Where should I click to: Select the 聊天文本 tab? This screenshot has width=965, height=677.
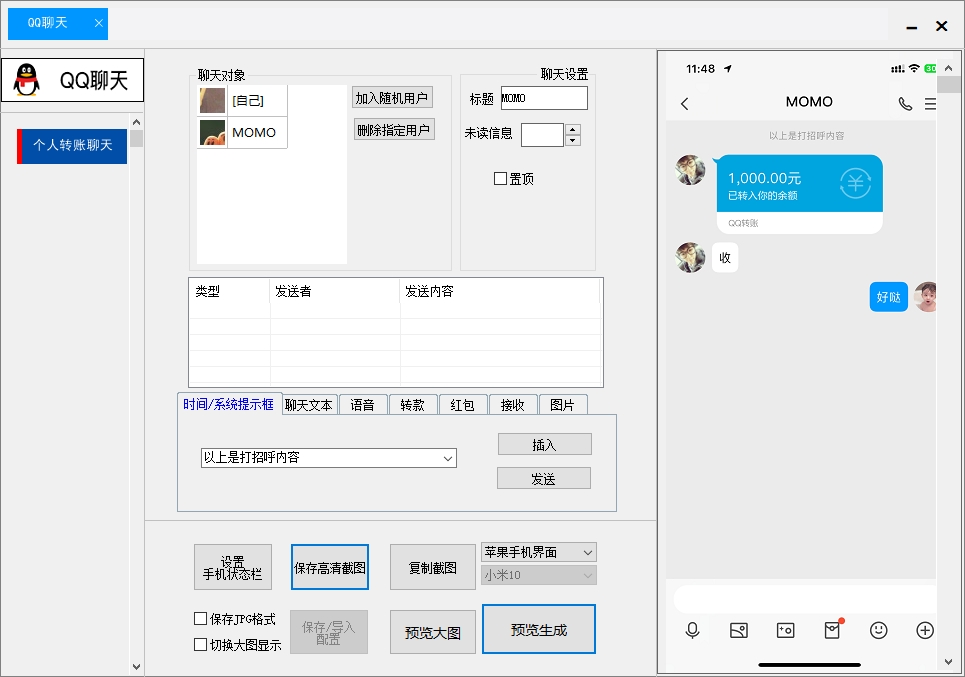point(308,404)
